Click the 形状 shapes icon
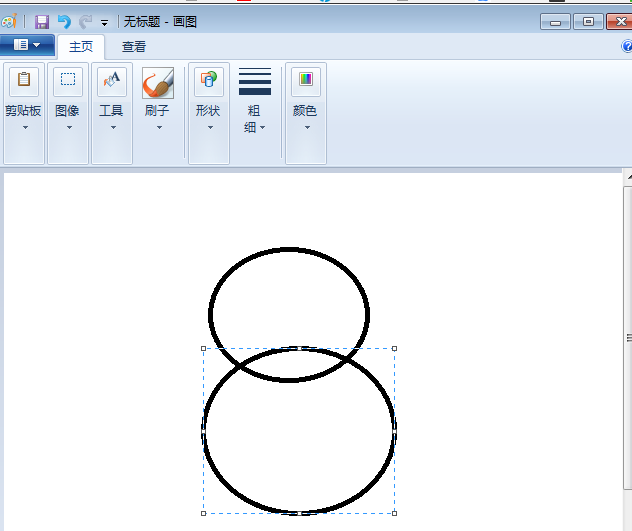Screen dimensions: 632x531 (209, 80)
